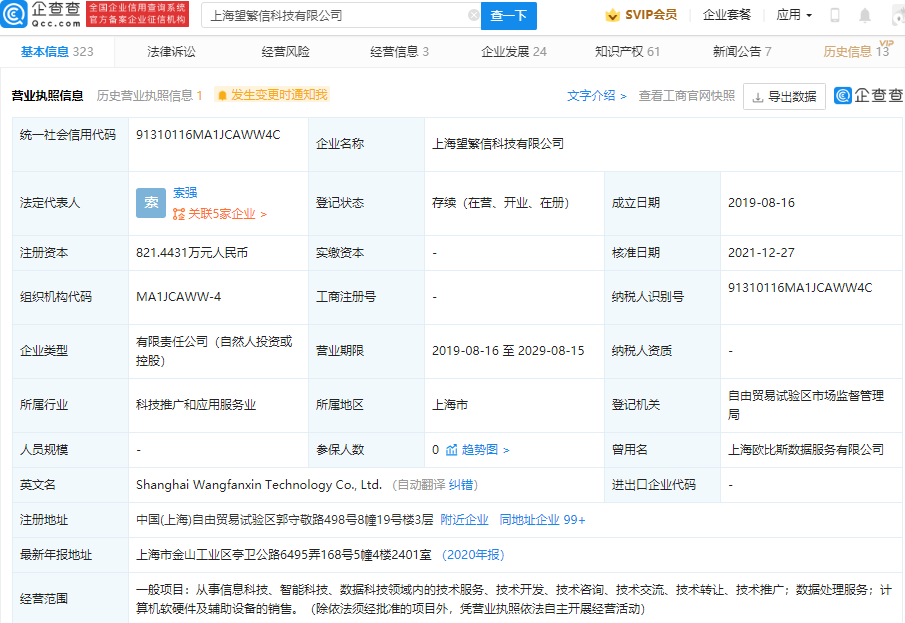The width and height of the screenshot is (905, 623).
Task: Switch to the 企业发展 tab
Action: point(514,52)
